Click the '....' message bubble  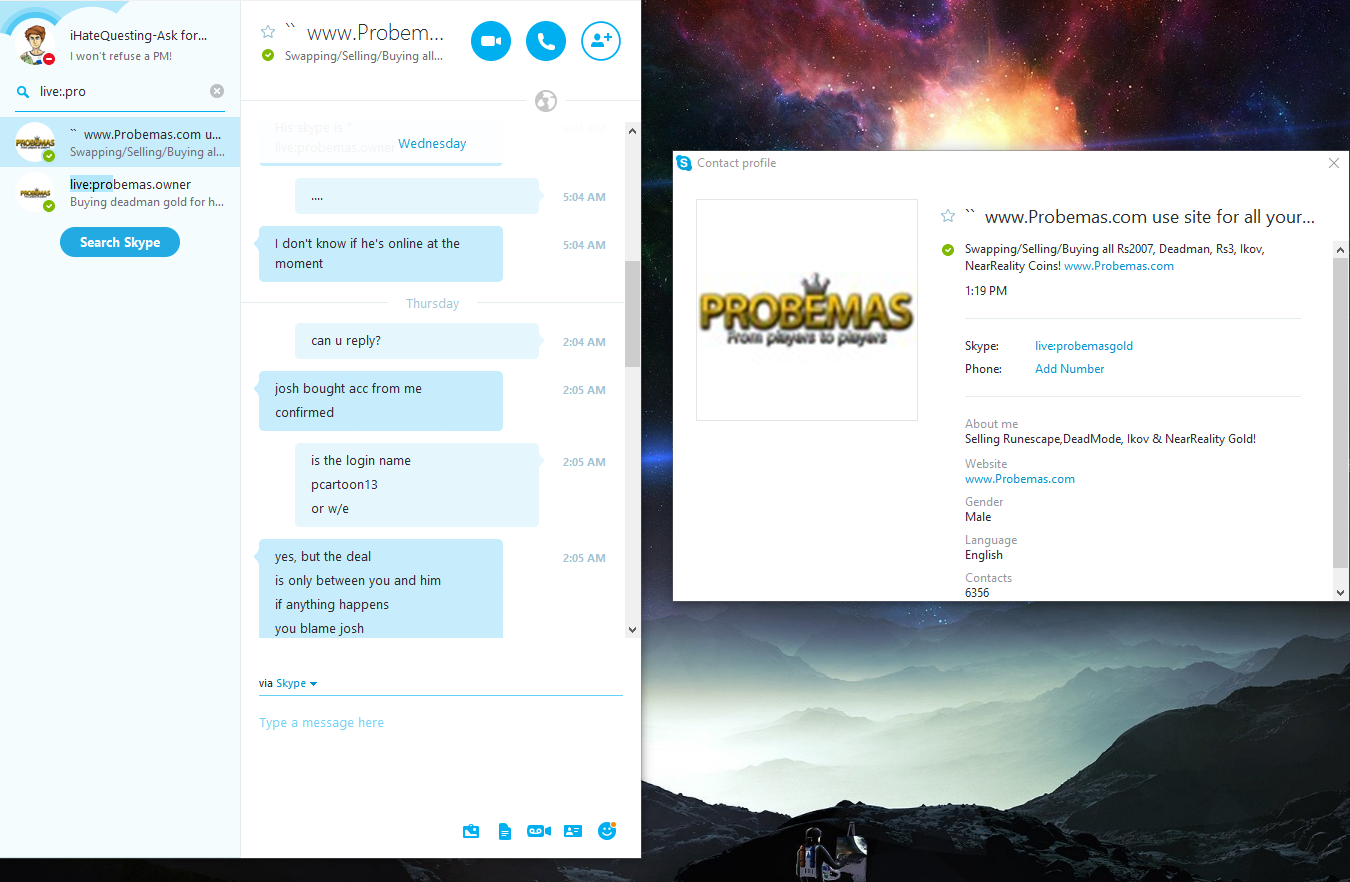pyautogui.click(x=417, y=197)
